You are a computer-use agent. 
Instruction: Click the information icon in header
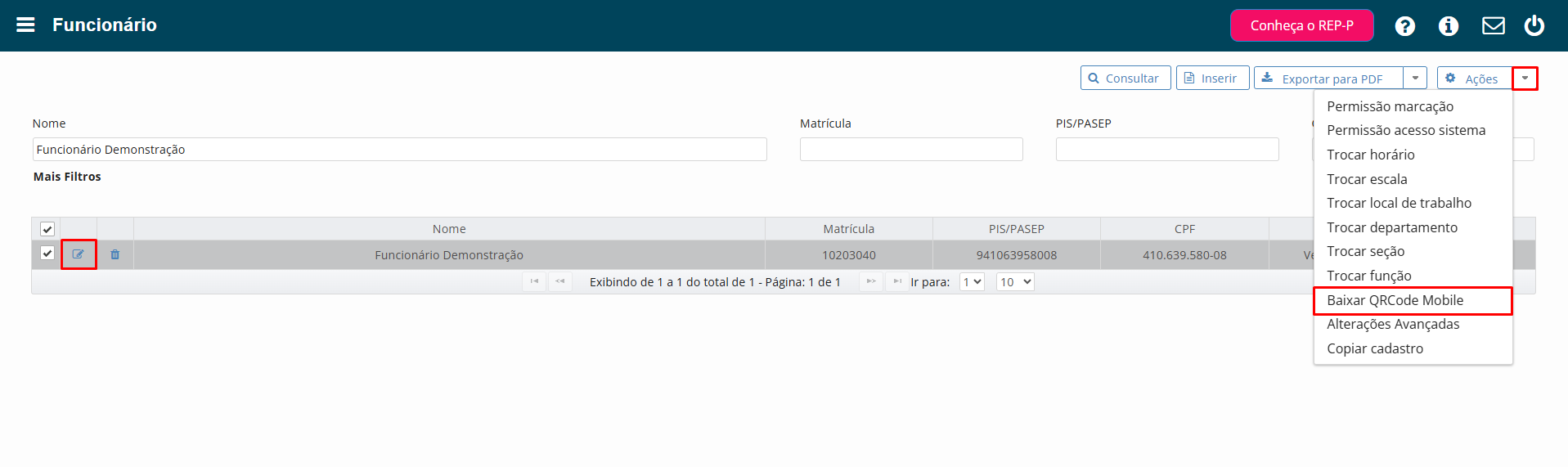tap(1449, 26)
